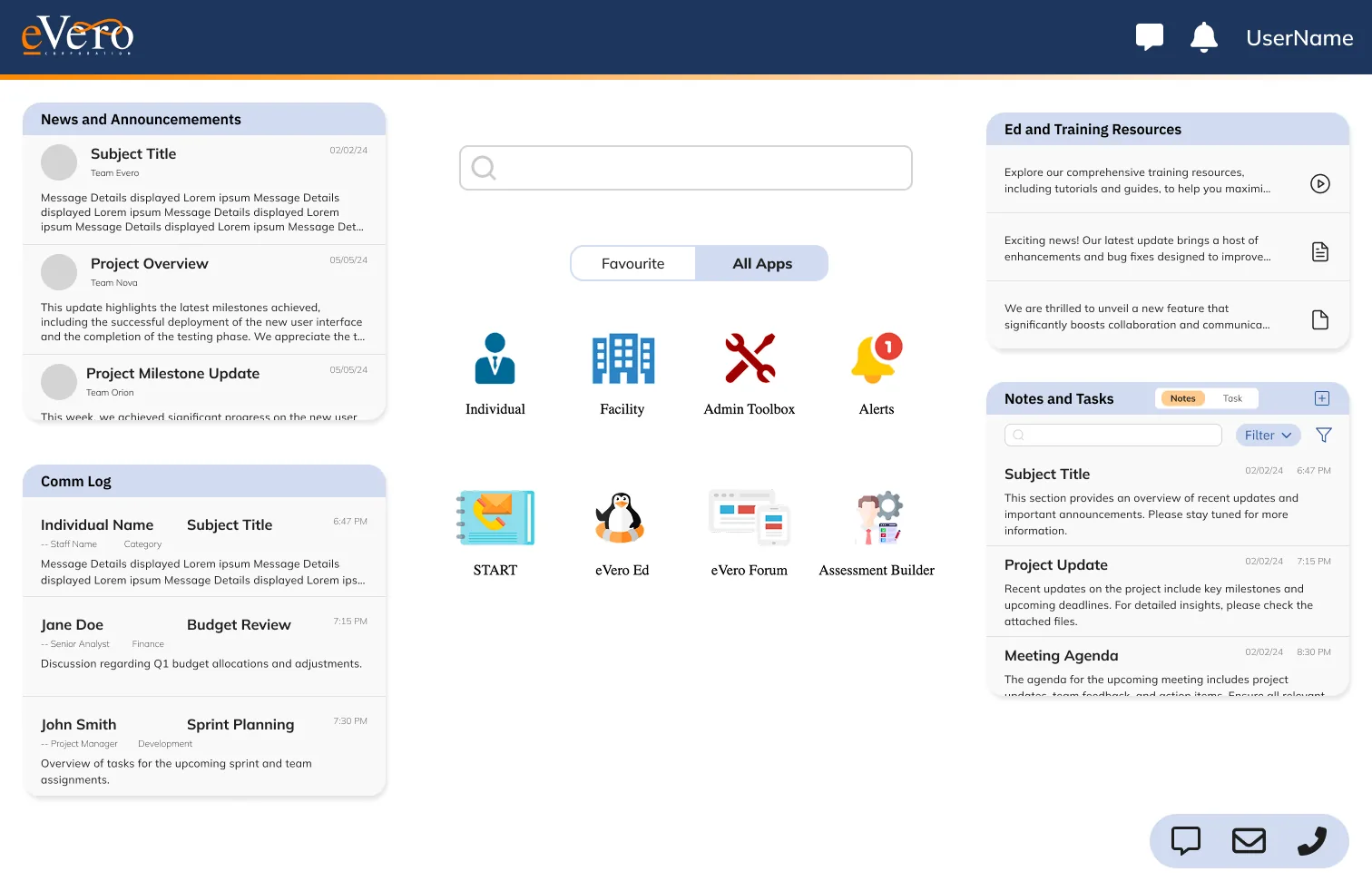Click the 8:30 PM timestamp in Notes
The width and height of the screenshot is (1372, 891).
1314,652
